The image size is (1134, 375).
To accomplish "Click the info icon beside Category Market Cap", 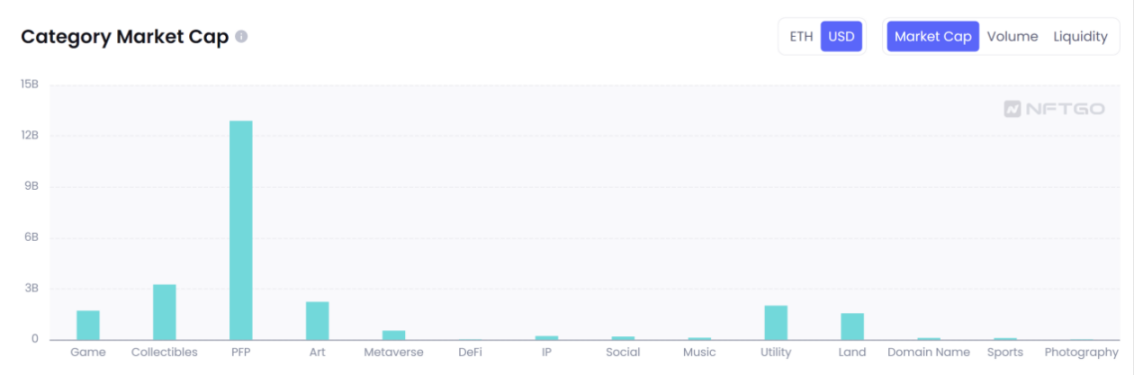I will (242, 36).
